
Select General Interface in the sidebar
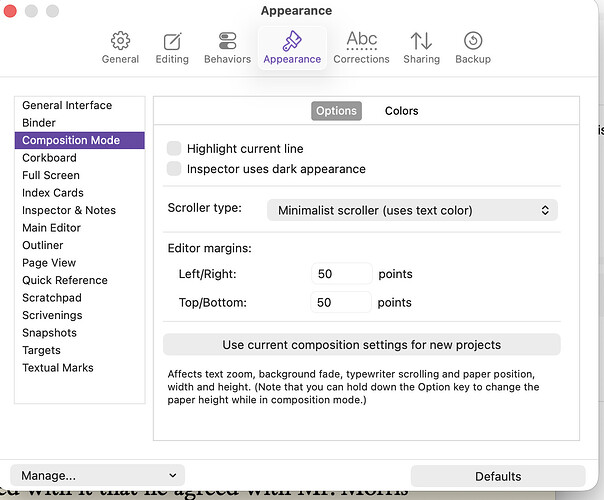(80, 105)
